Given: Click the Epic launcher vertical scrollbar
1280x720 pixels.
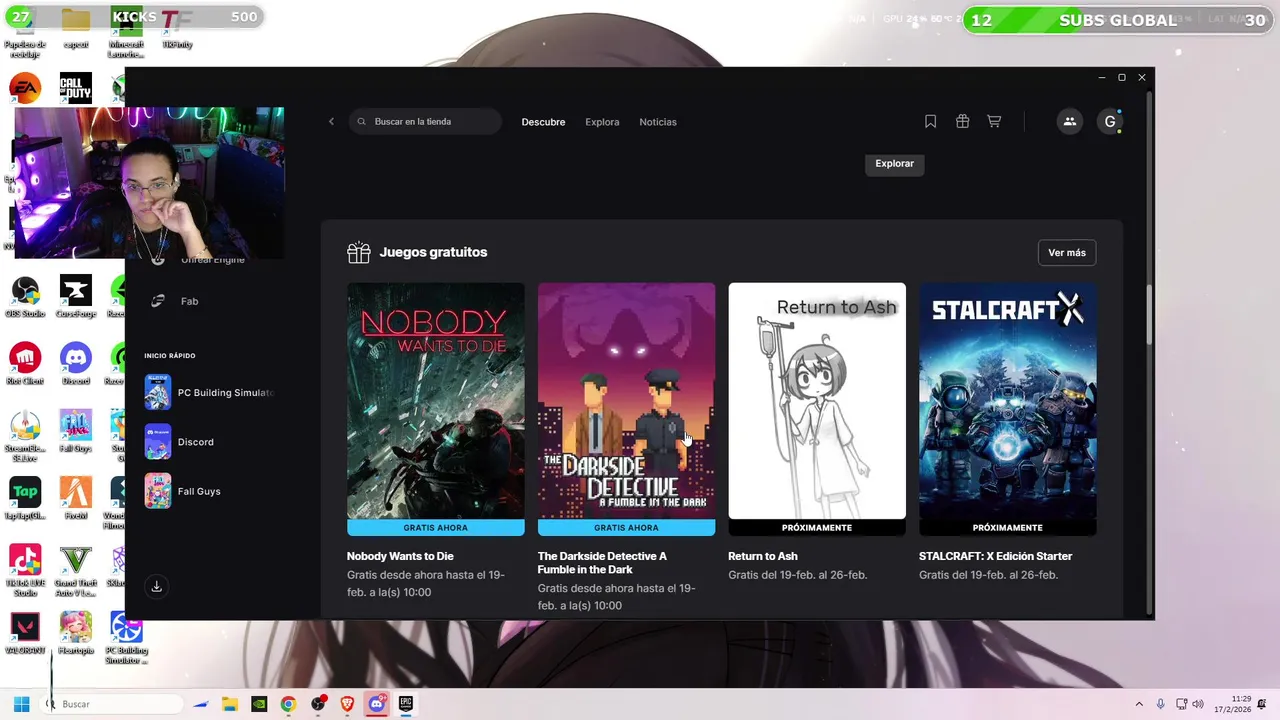Looking at the screenshot, I should 1149,317.
